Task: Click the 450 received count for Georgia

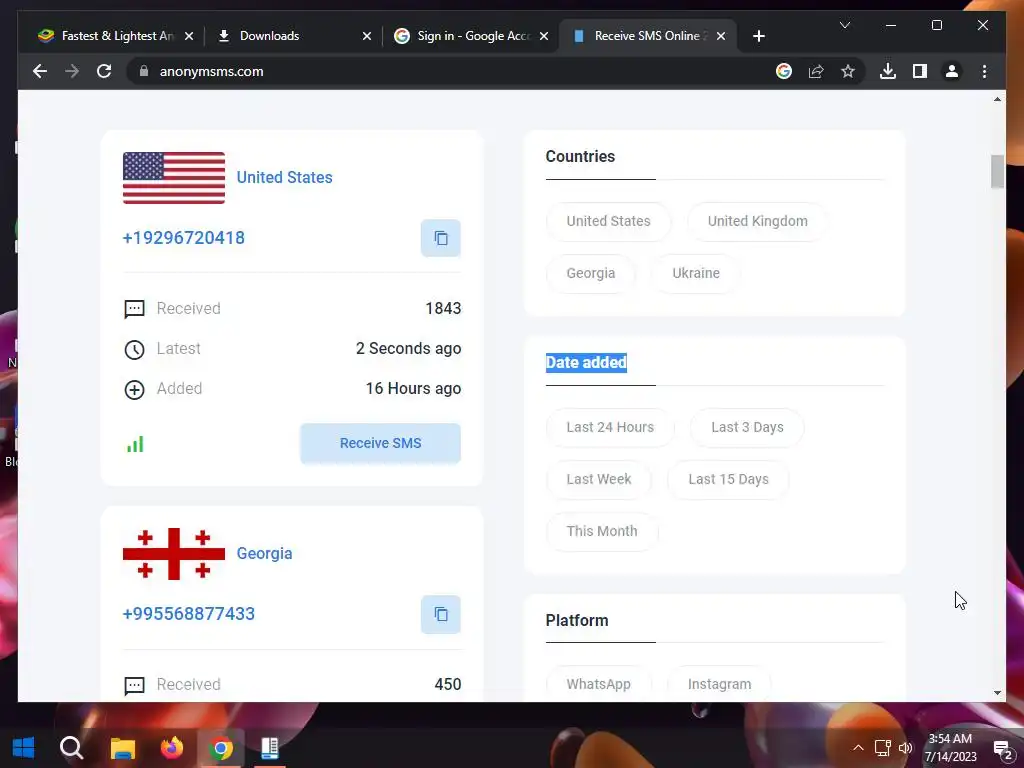Action: (447, 684)
